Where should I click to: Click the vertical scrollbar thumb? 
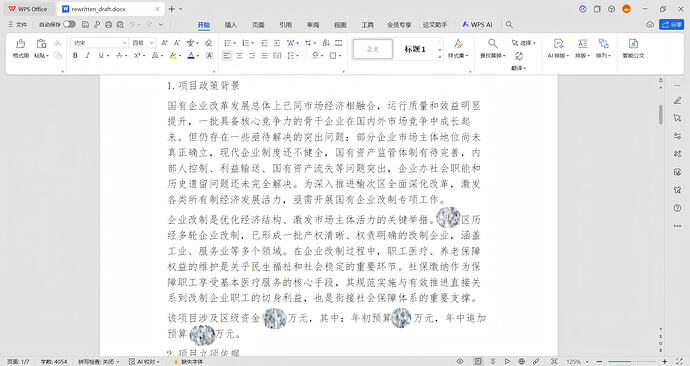(x=661, y=114)
